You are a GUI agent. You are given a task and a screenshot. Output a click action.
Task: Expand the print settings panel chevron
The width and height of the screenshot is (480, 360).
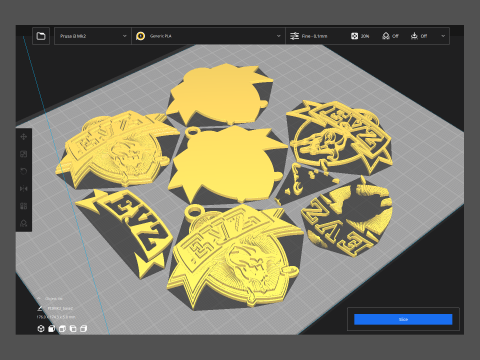click(443, 36)
